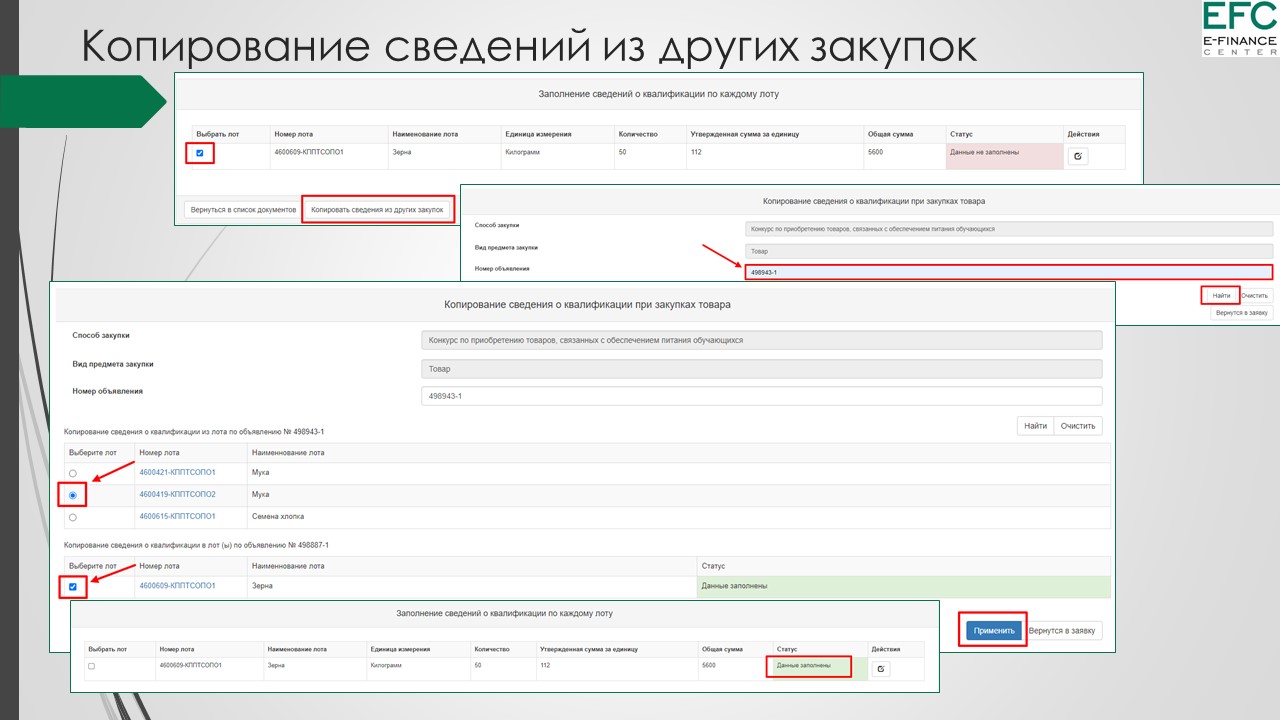
Task: Tick the lot checkbox in the bottom table's 'Данные заполнены' row
Action: tap(92, 665)
